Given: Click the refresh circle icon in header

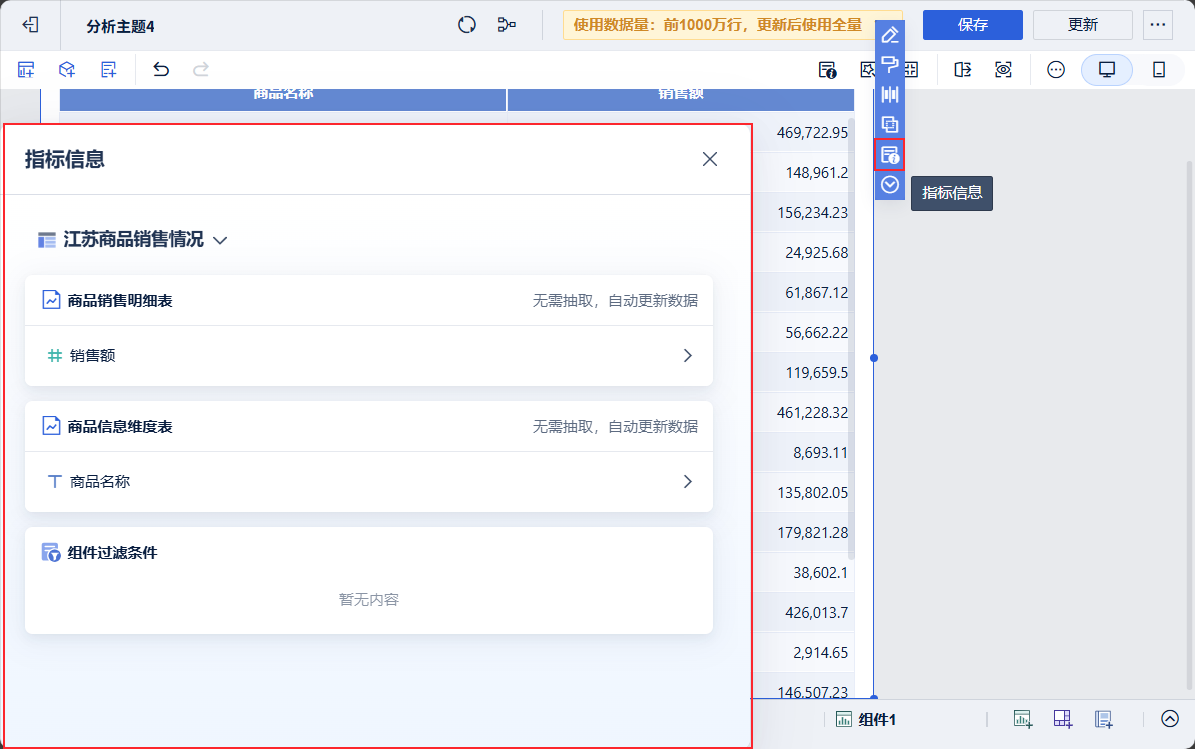Looking at the screenshot, I should tap(466, 25).
